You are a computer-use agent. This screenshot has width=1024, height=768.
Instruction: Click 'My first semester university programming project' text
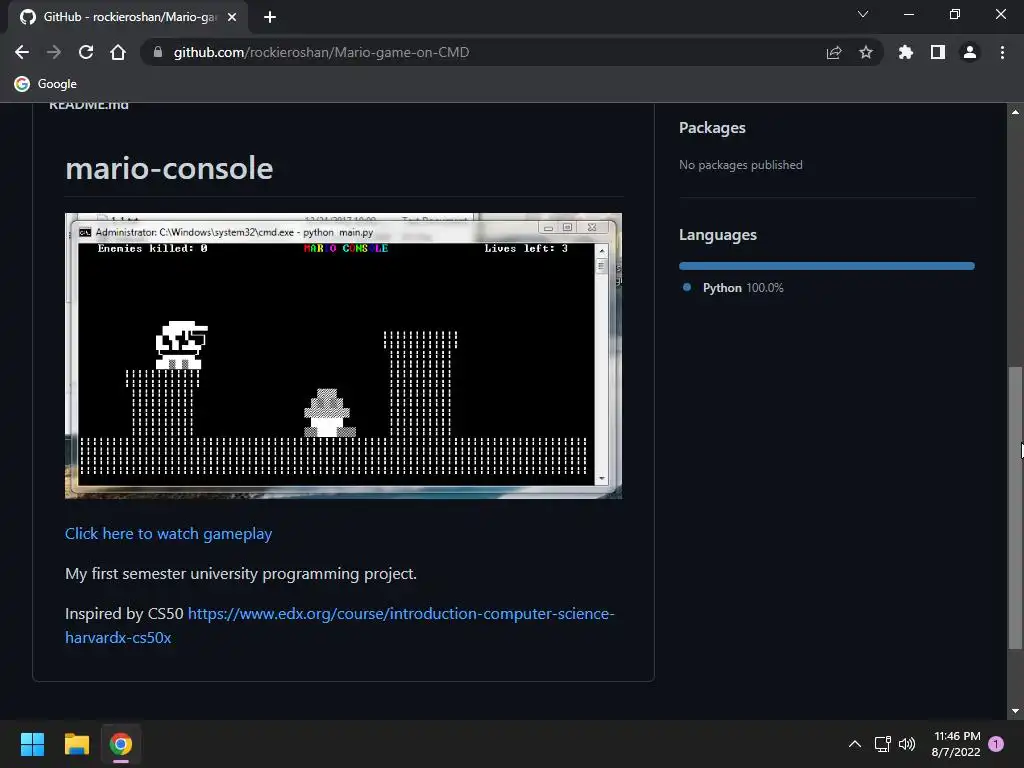click(x=240, y=573)
